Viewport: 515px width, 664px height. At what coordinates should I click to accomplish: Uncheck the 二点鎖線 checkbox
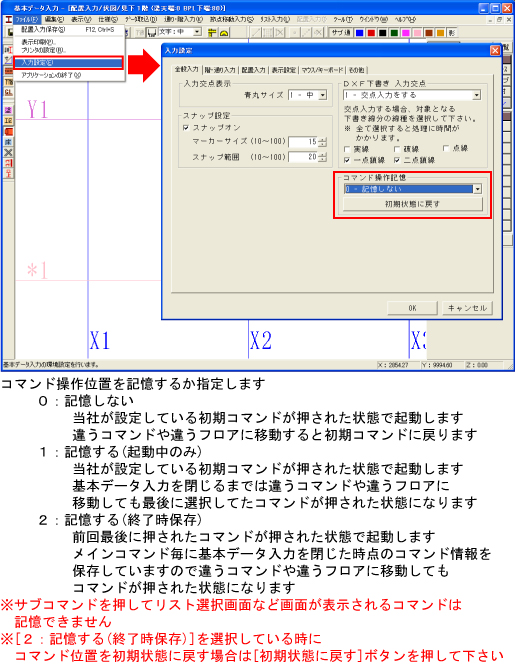click(397, 160)
